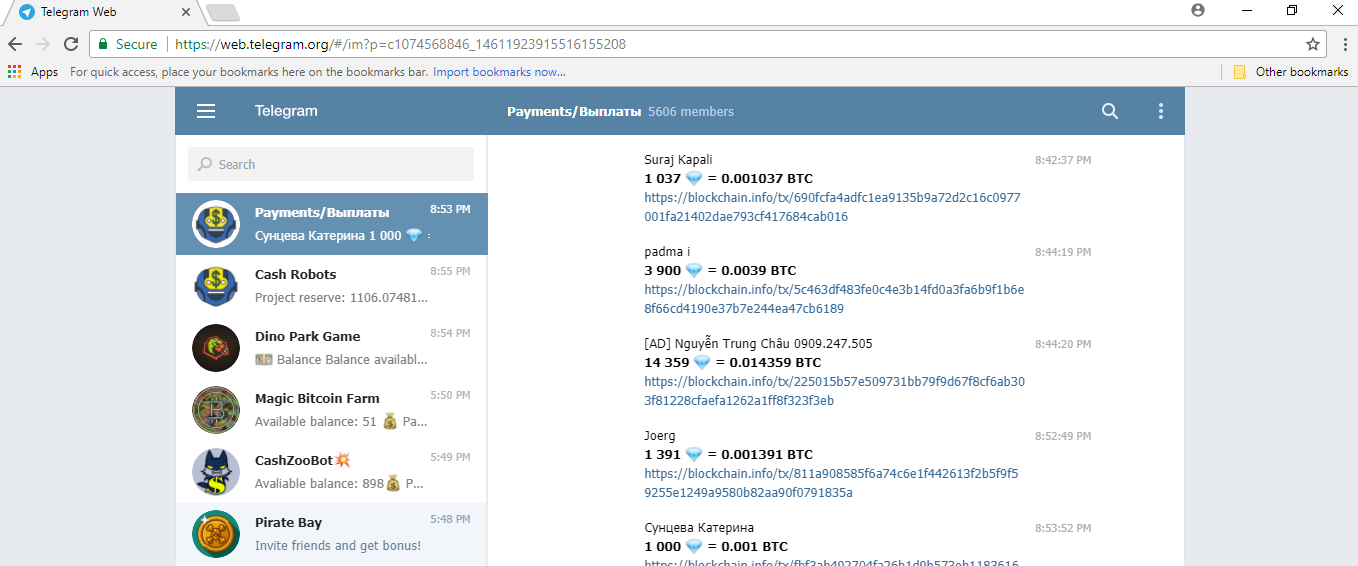Open the Payments/Выплаты chat in list
Image resolution: width=1358 pixels, height=566 pixels.
coord(331,224)
